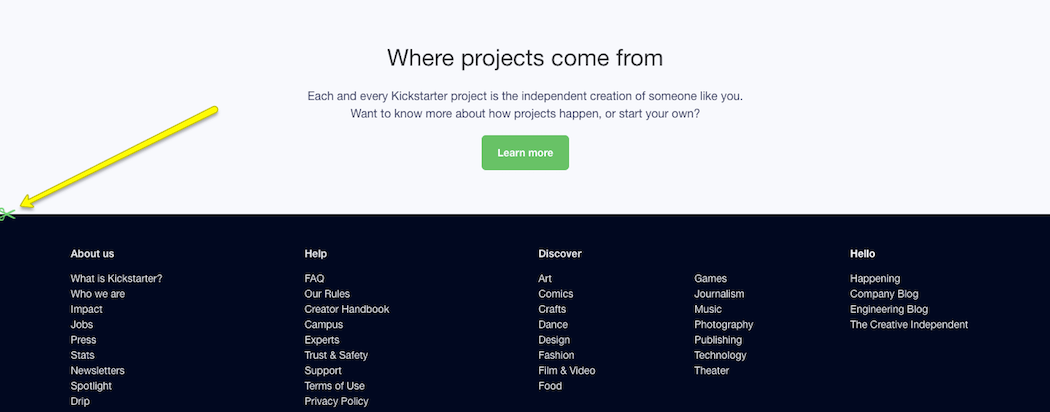Image resolution: width=1050 pixels, height=412 pixels.
Task: Go to Who we are page
Action: pos(98,294)
